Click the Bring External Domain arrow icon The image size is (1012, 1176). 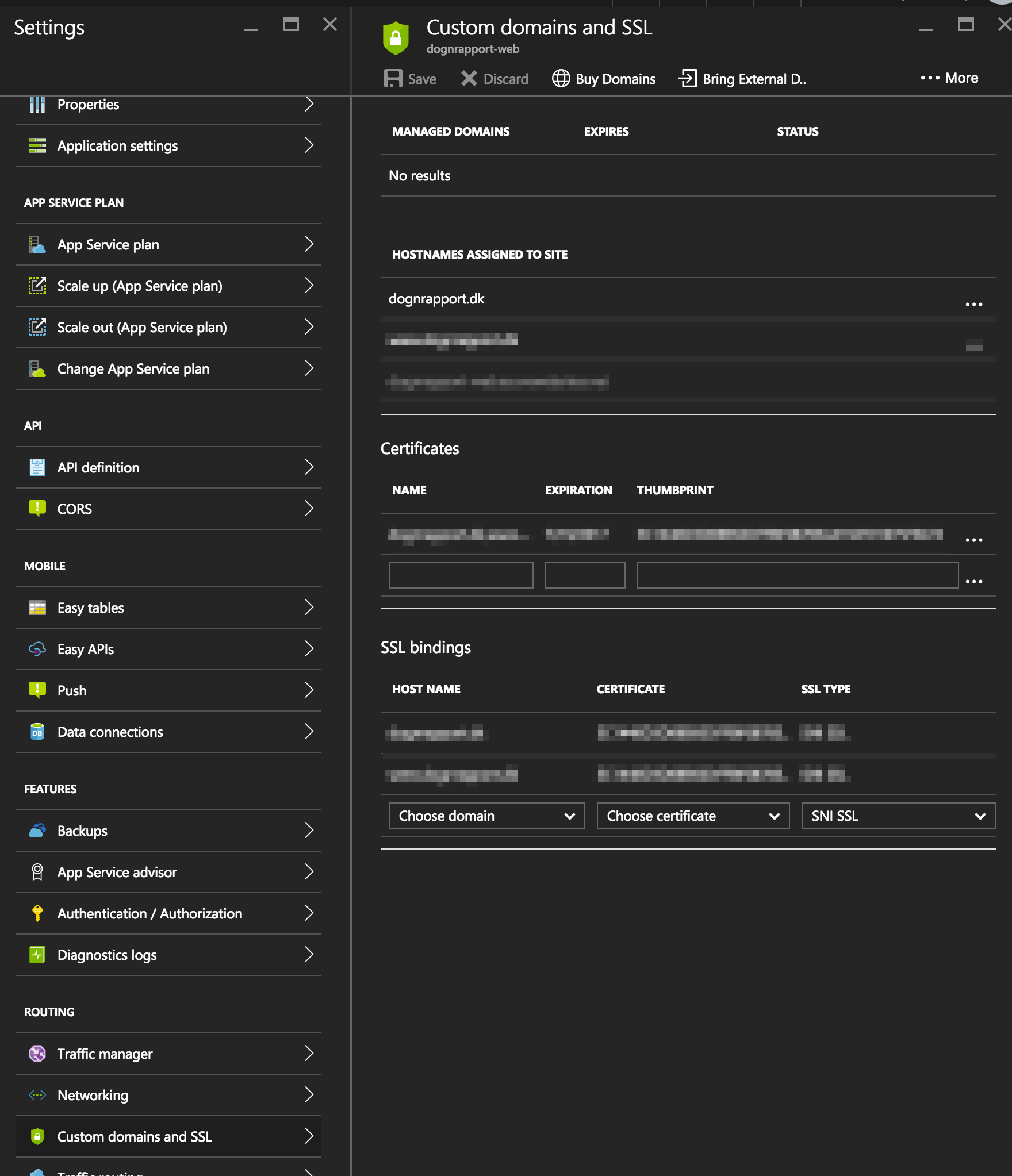[x=687, y=79]
